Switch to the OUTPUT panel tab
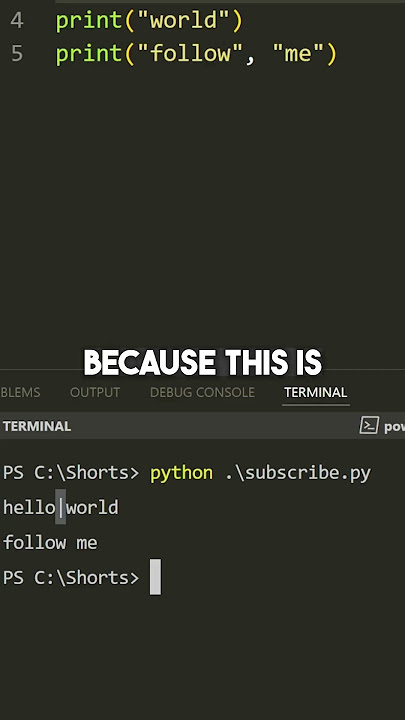This screenshot has height=720, width=405. pos(95,392)
